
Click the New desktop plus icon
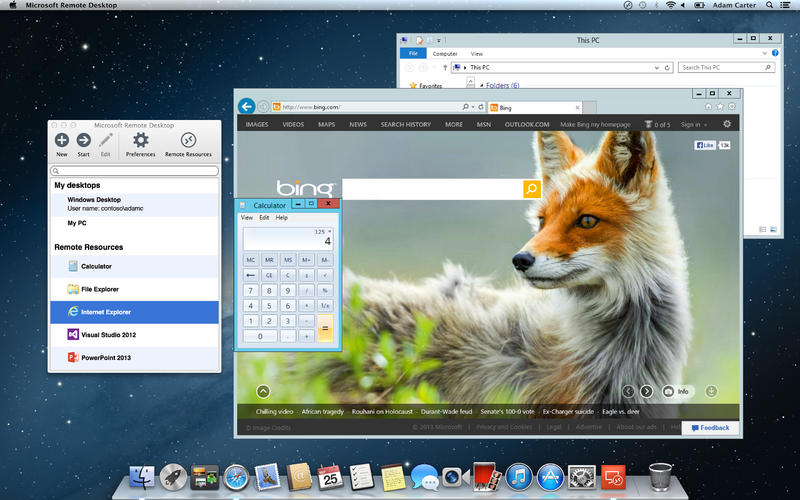62,141
